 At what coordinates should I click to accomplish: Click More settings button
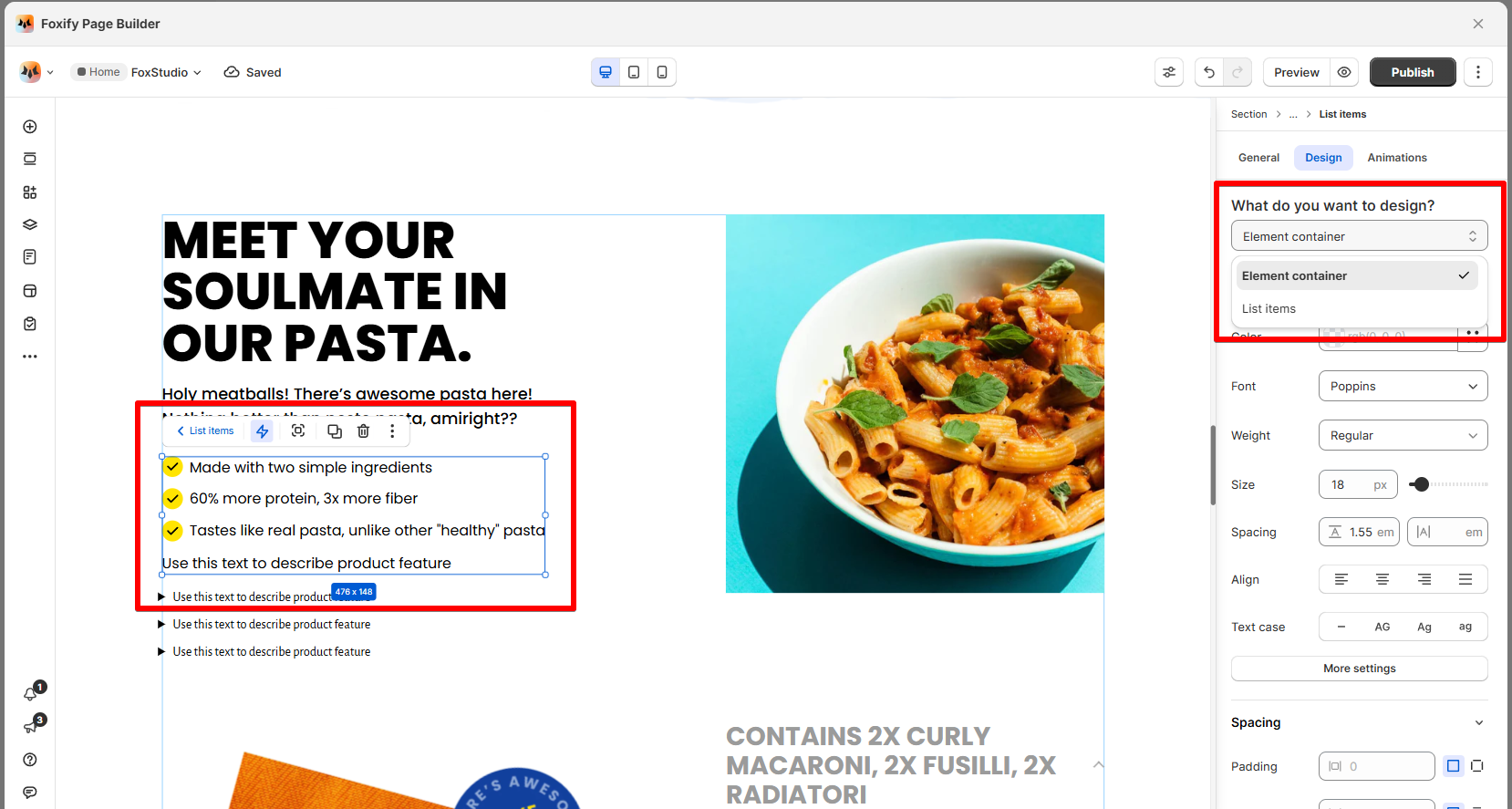click(1360, 669)
